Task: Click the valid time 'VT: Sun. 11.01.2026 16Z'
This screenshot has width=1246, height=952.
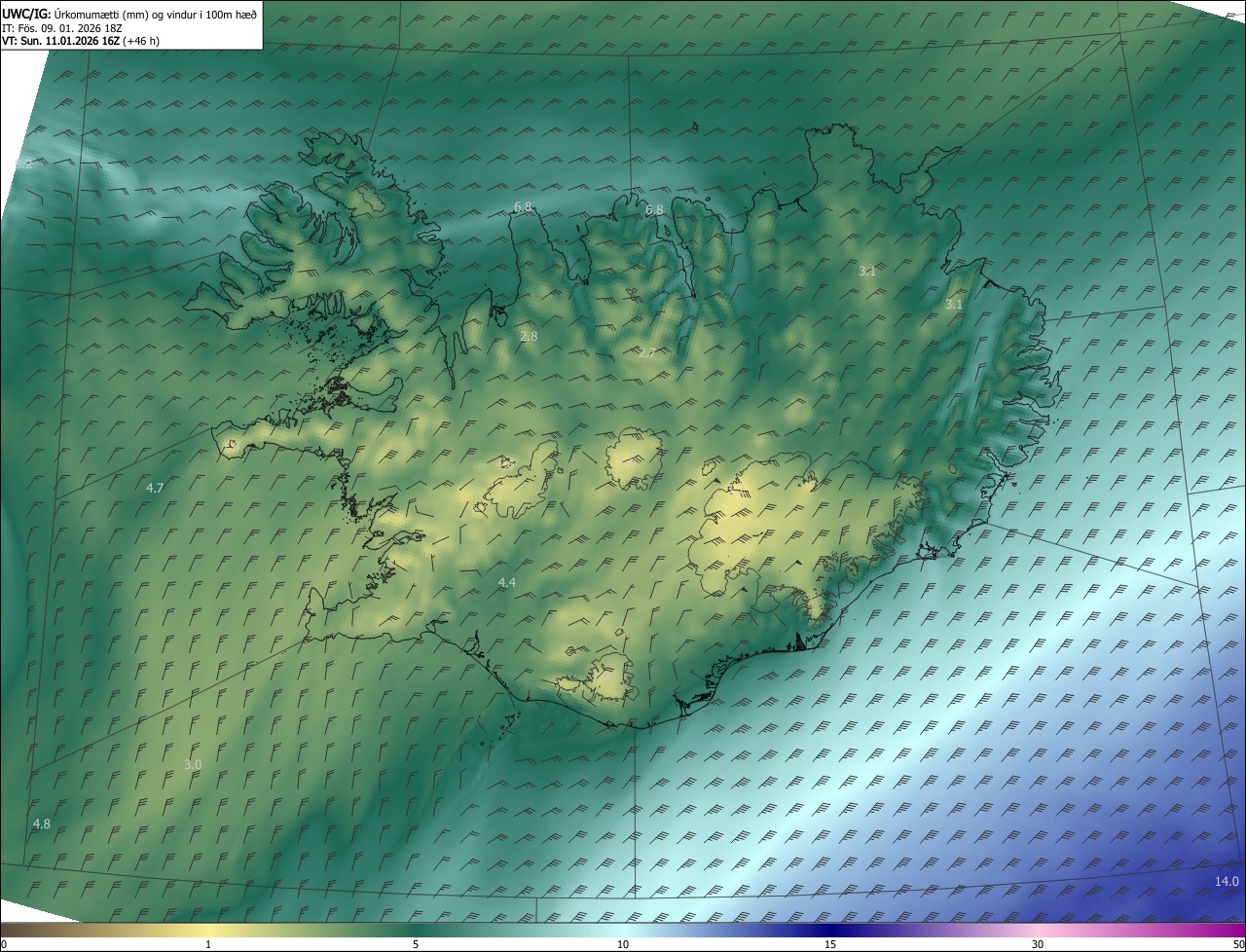Action: click(x=63, y=42)
